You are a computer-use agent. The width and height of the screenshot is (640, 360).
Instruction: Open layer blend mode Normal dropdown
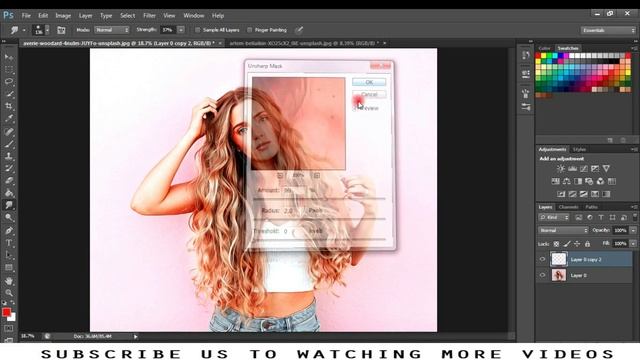click(x=563, y=231)
